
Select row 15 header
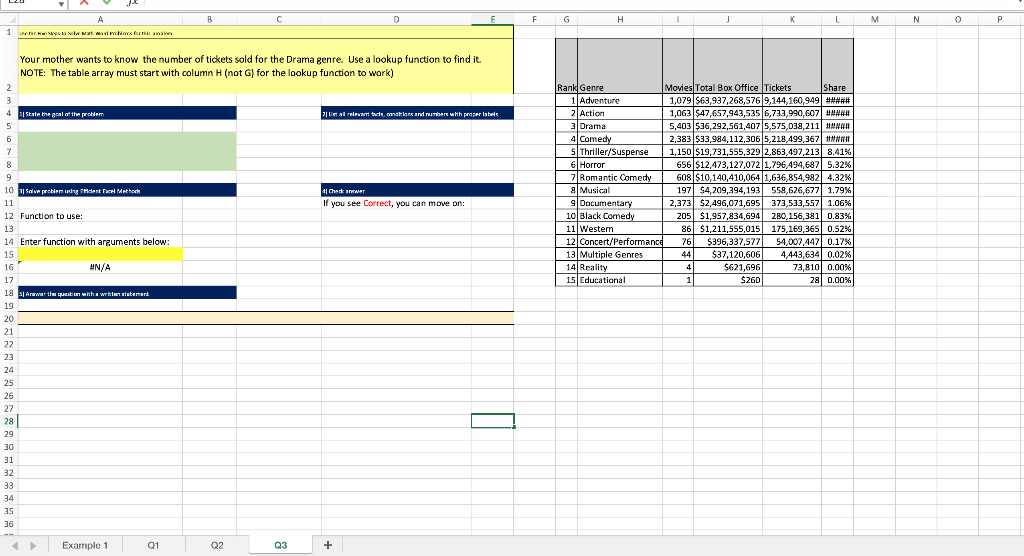[8, 254]
